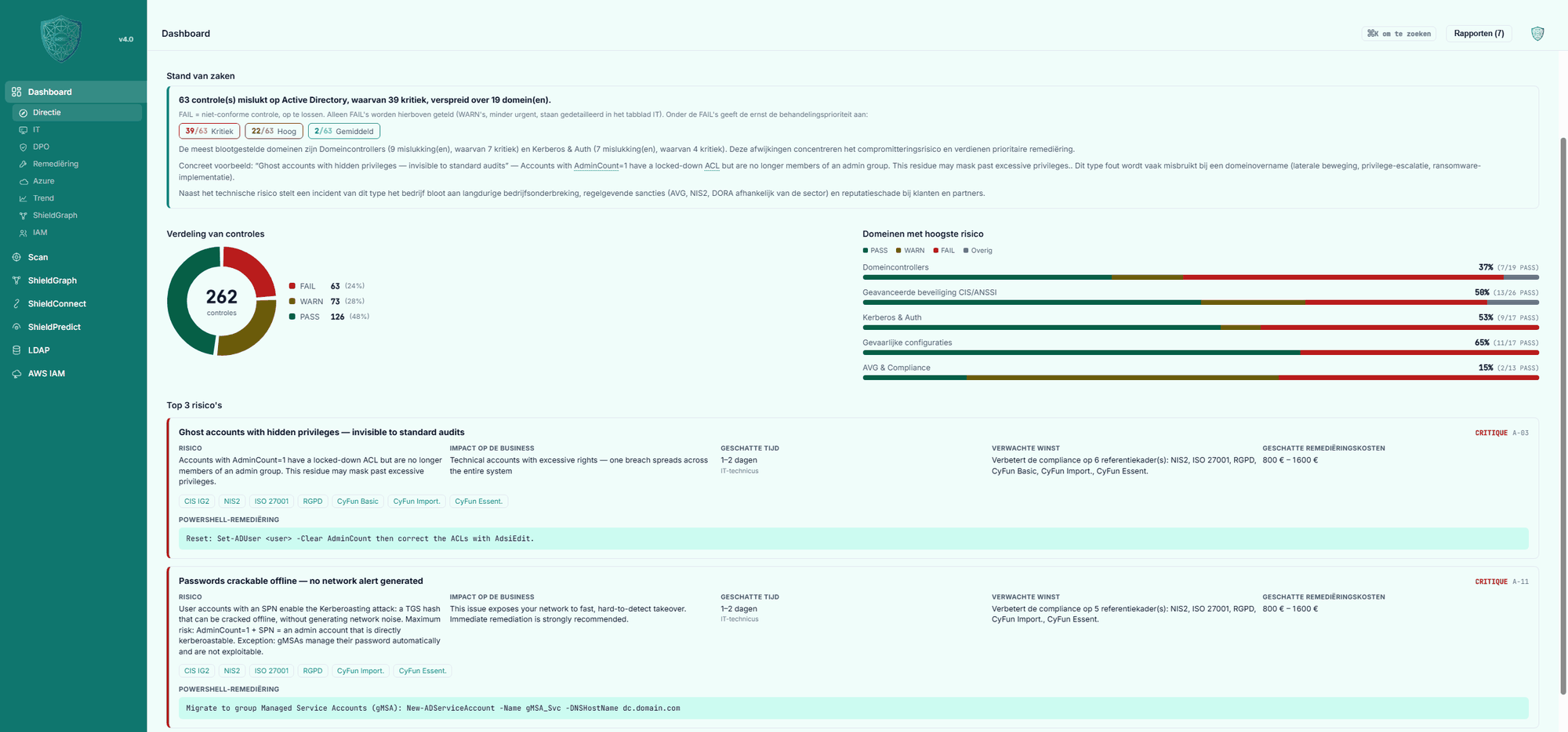Click the IAM users icon
The width and height of the screenshot is (1568, 732).
point(24,233)
